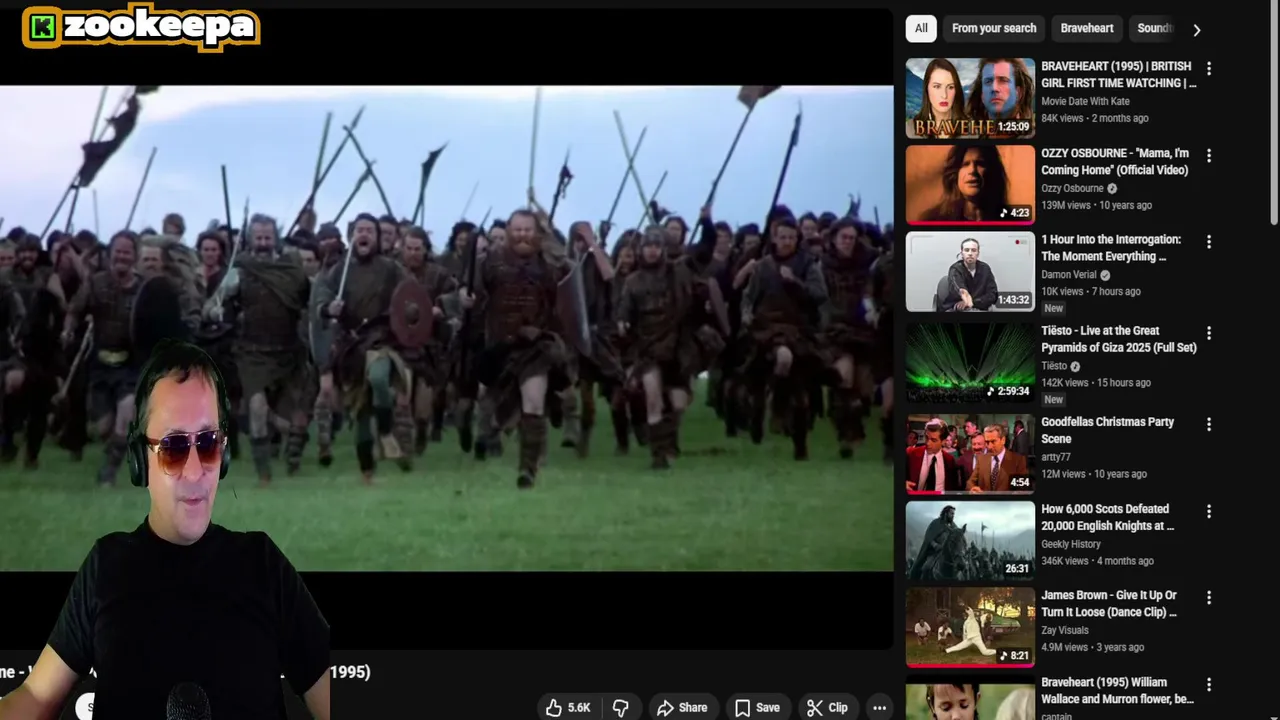Image resolution: width=1280 pixels, height=720 pixels.
Task: Go to Geekly History channel name
Action: pos(1071,544)
